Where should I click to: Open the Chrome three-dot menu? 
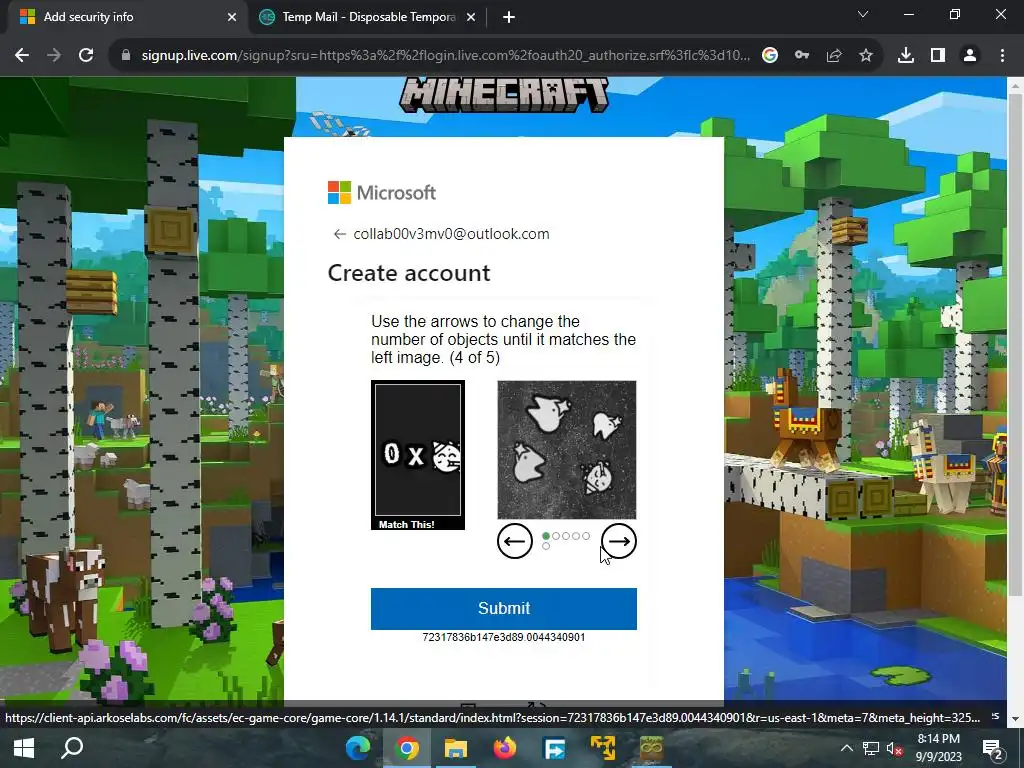click(1002, 56)
